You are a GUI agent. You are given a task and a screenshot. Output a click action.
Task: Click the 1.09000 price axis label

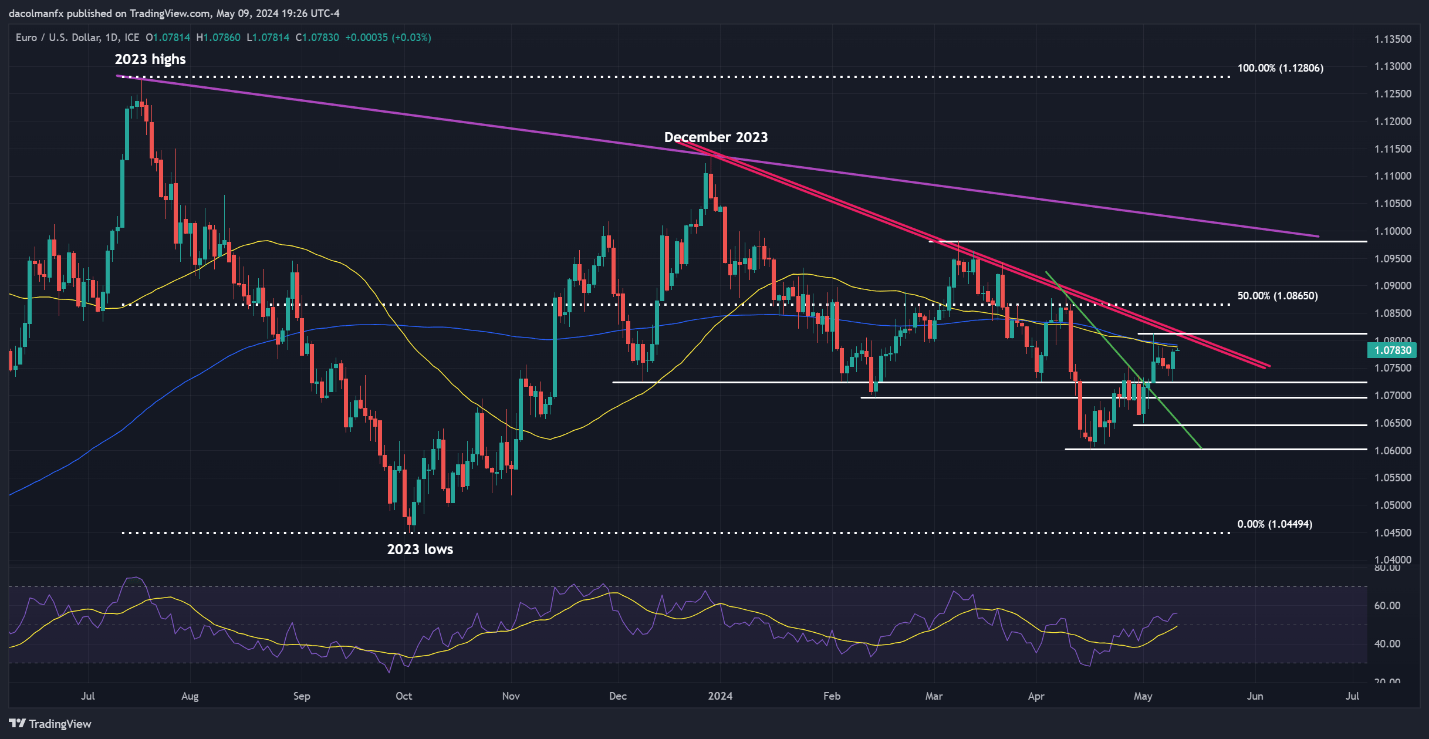[1392, 286]
